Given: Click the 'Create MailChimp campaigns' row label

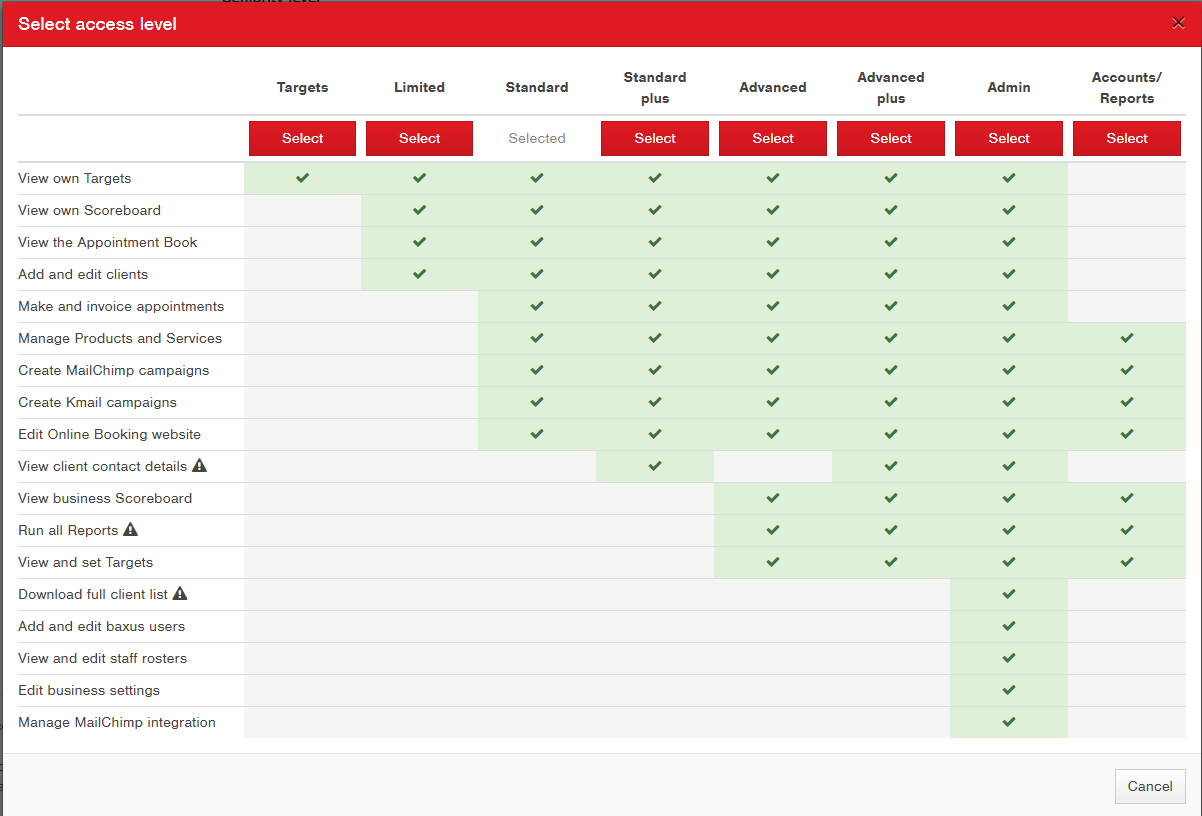Looking at the screenshot, I should click(114, 370).
